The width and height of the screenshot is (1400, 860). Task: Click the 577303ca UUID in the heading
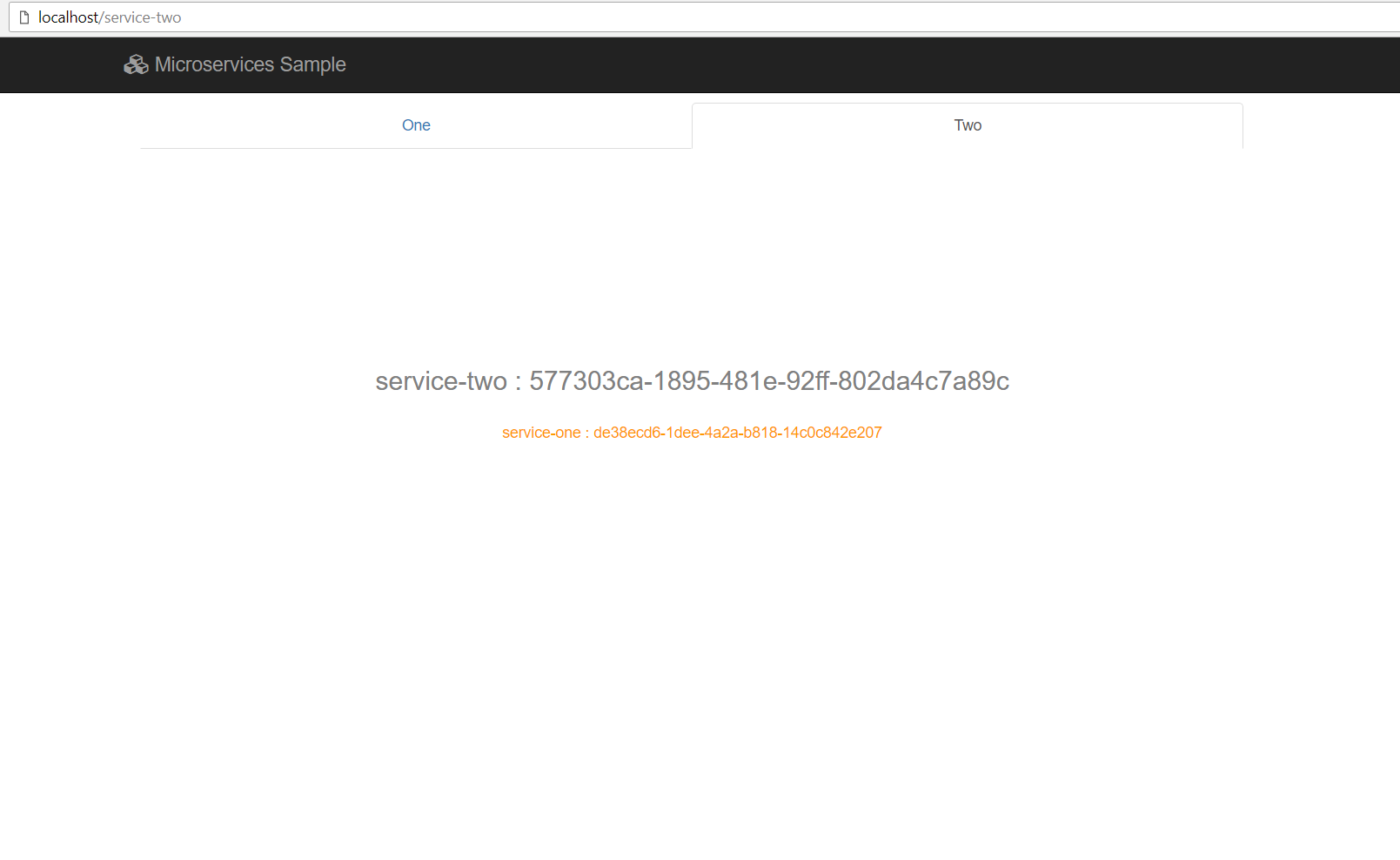[768, 381]
